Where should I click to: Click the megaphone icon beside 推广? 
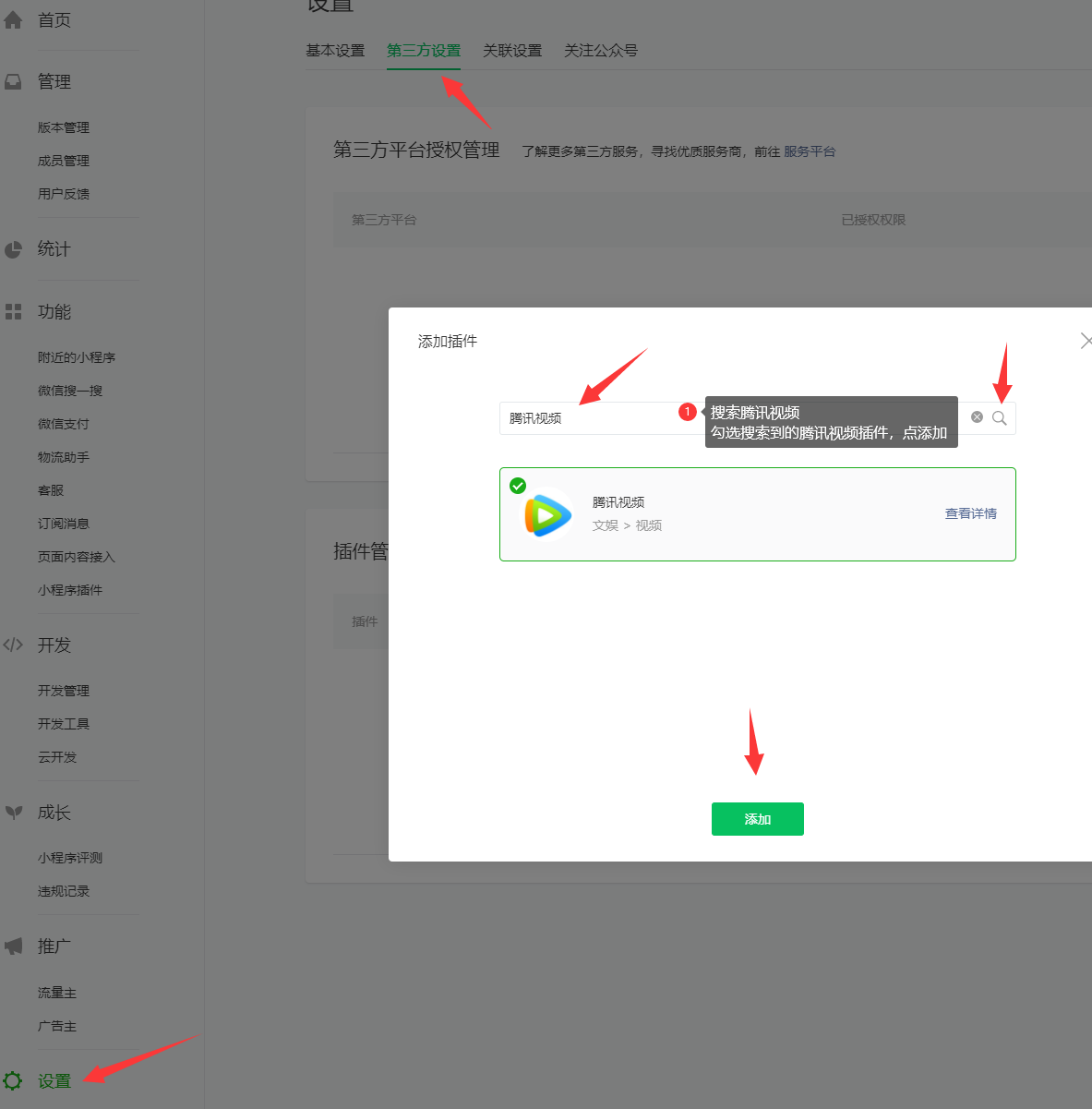tap(13, 946)
